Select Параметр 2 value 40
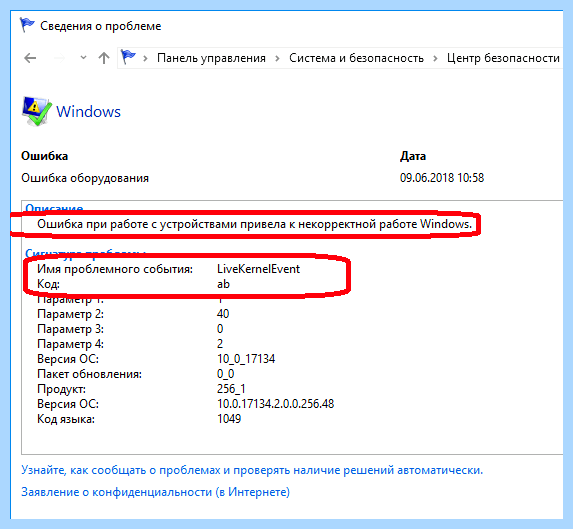573x529 pixels. [x=223, y=314]
